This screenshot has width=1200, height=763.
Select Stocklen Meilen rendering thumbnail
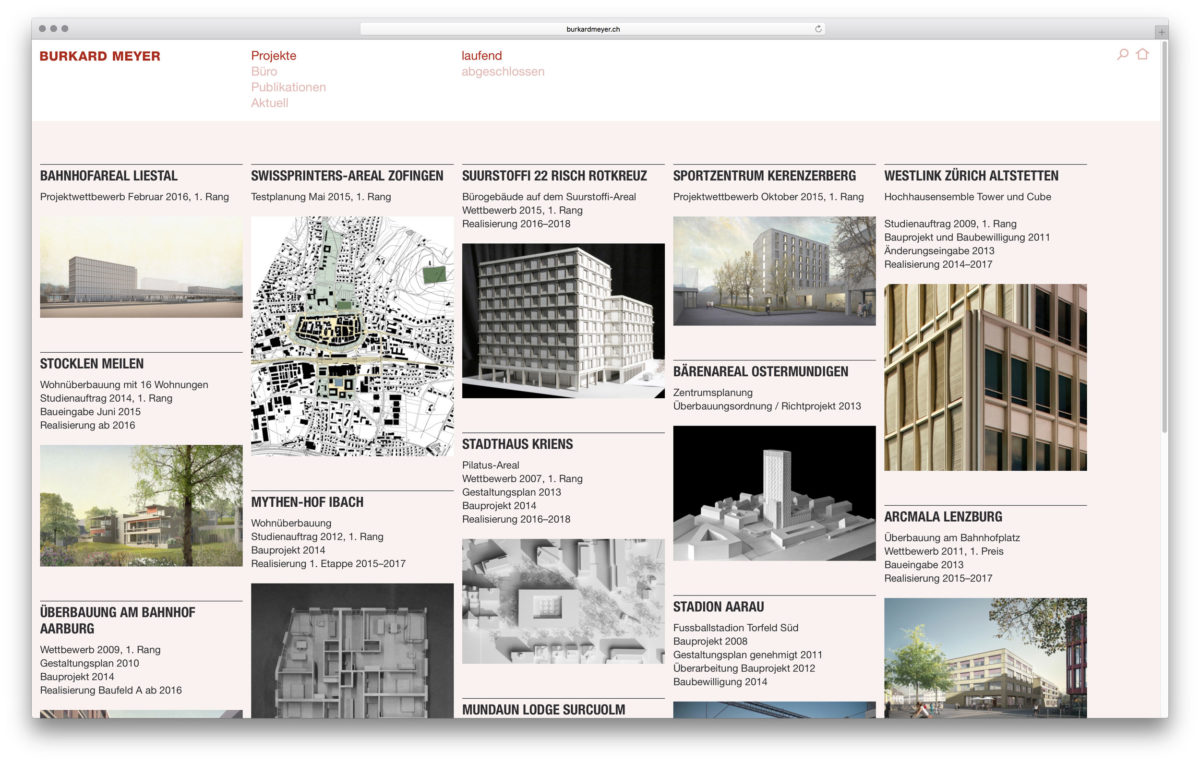(141, 505)
